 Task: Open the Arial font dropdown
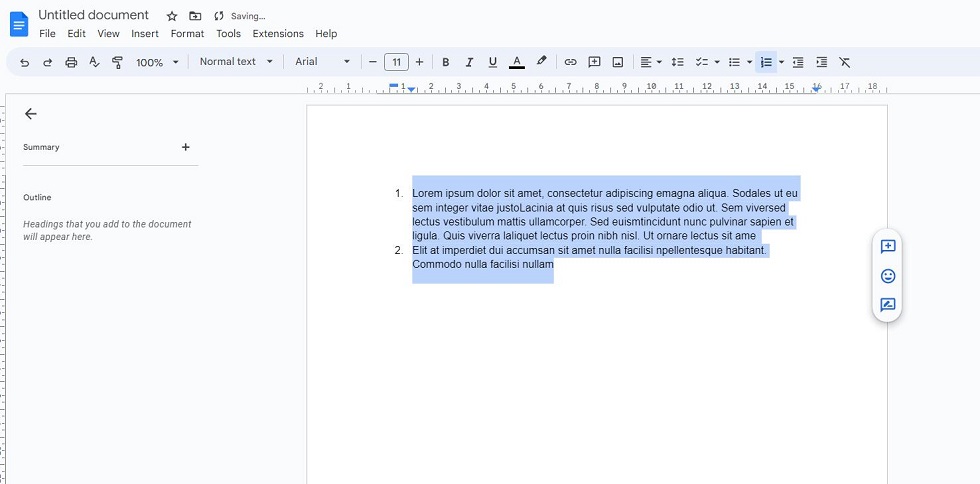[x=322, y=61]
